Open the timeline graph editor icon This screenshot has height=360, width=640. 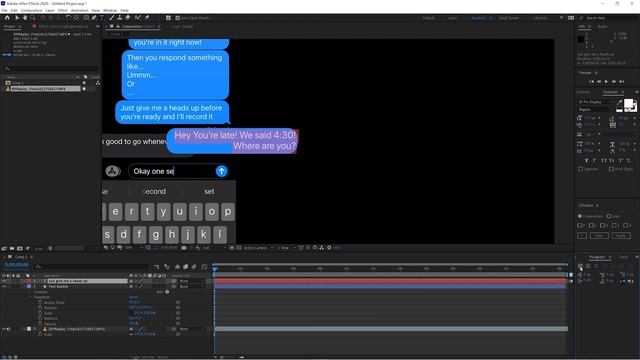click(204, 267)
